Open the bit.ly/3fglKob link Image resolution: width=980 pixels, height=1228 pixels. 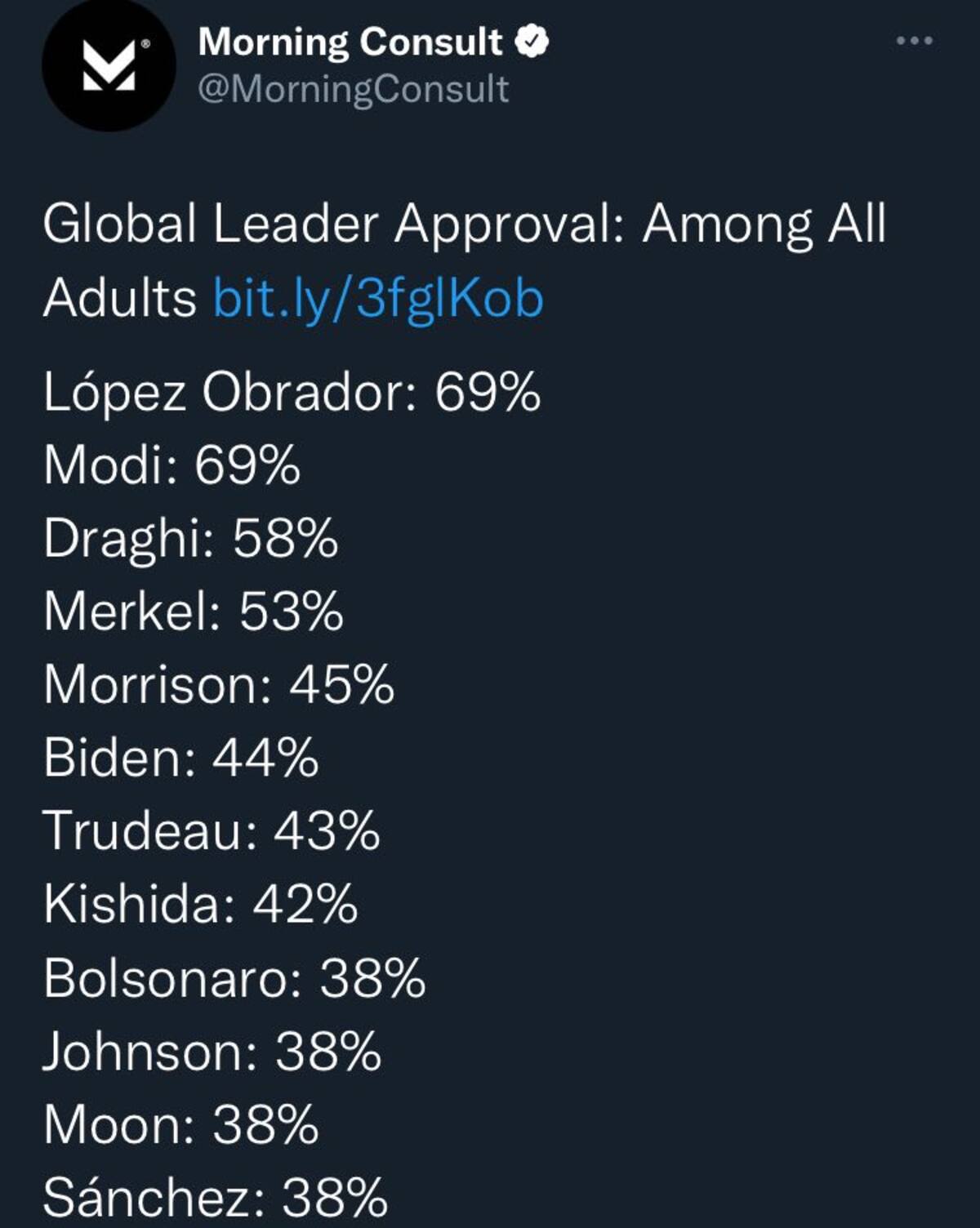[x=378, y=297]
